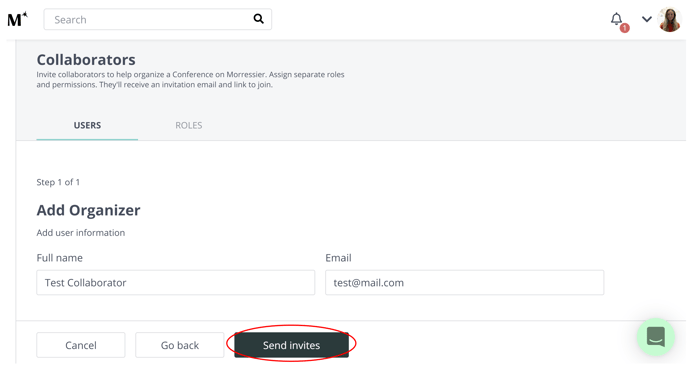
Task: Click the Full name label
Action: click(x=59, y=258)
